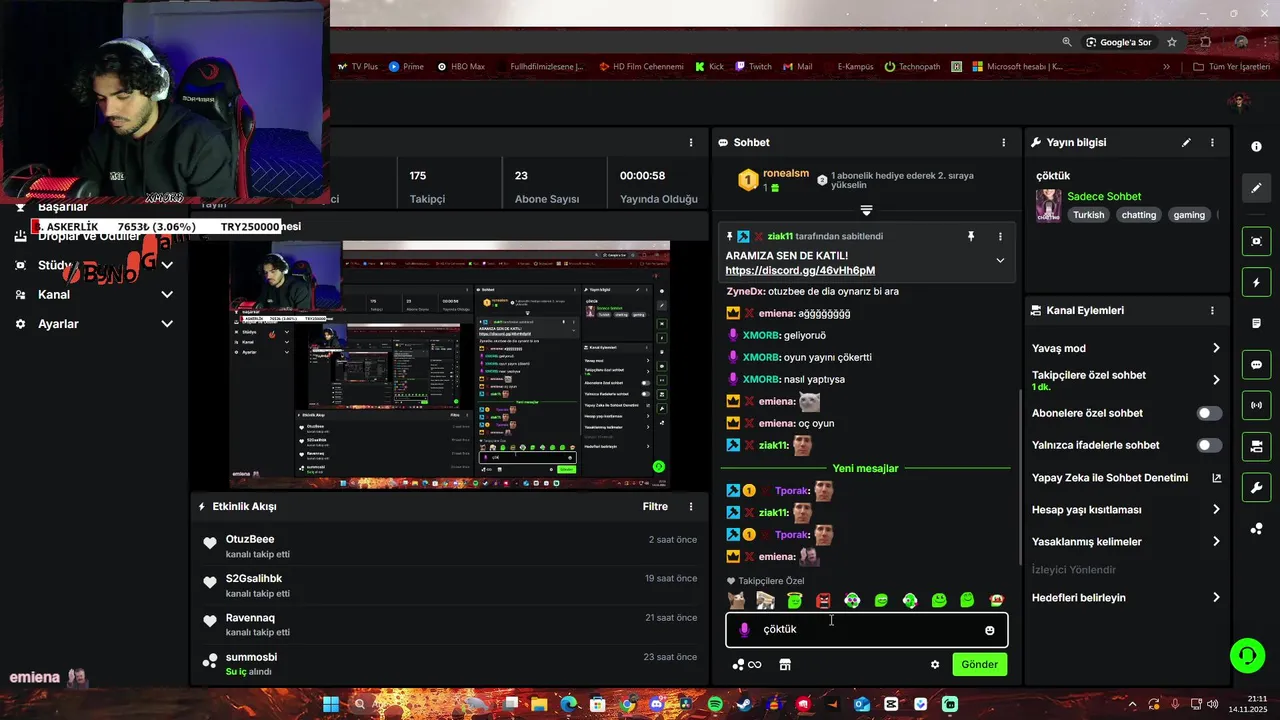Click the chat bubble icon in right sidebar
Image resolution: width=1280 pixels, height=720 pixels.
[1256, 365]
